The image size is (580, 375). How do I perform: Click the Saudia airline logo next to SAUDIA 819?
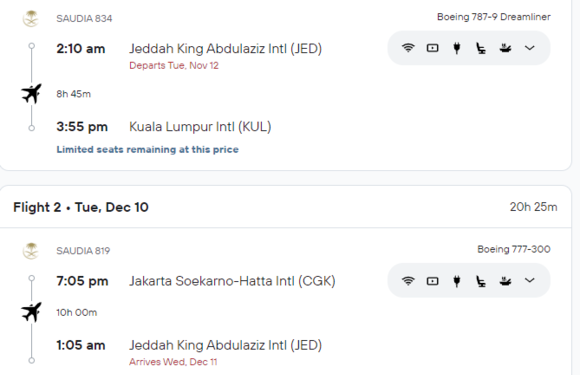(x=31, y=251)
